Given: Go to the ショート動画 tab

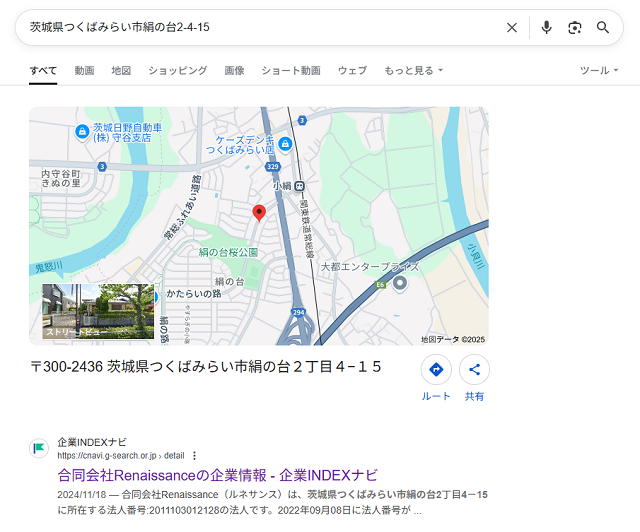Looking at the screenshot, I should tap(291, 71).
